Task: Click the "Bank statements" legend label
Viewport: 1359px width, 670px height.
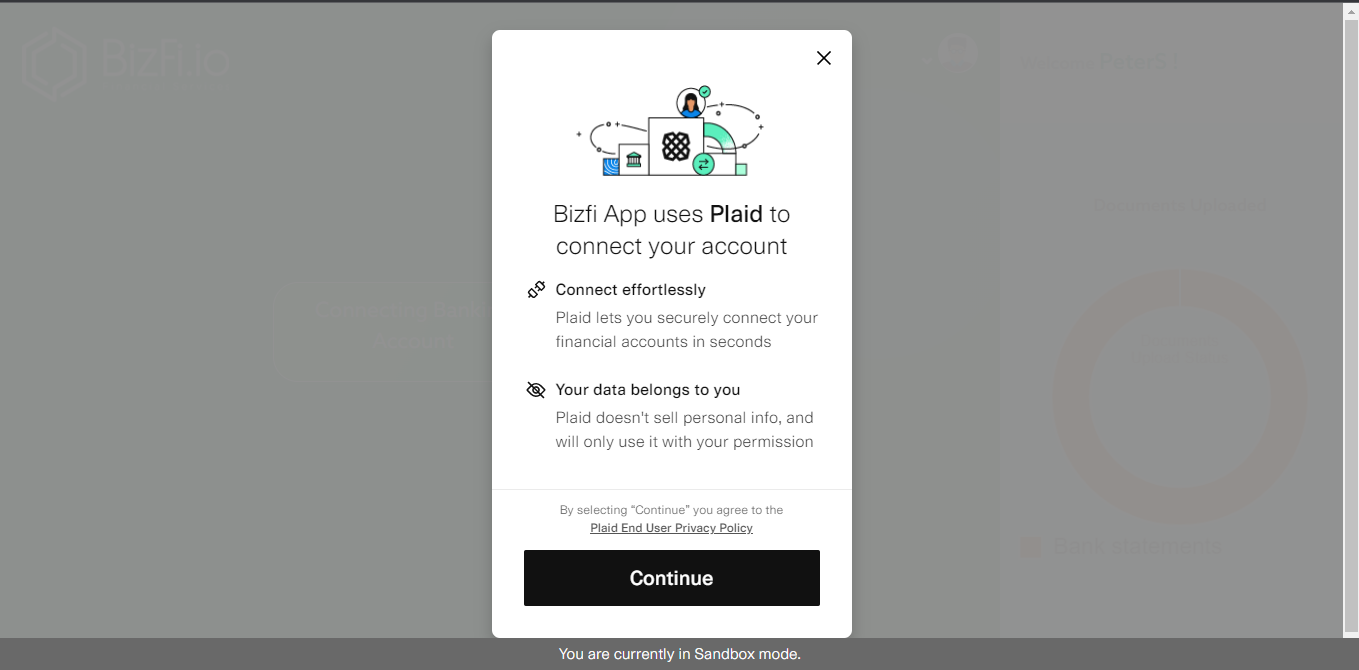Action: click(x=1137, y=546)
